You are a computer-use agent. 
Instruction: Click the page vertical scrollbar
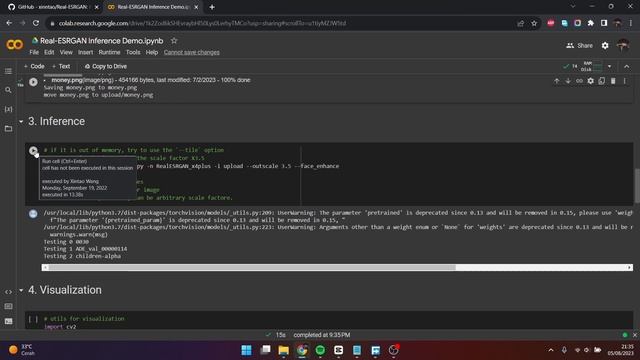637,186
